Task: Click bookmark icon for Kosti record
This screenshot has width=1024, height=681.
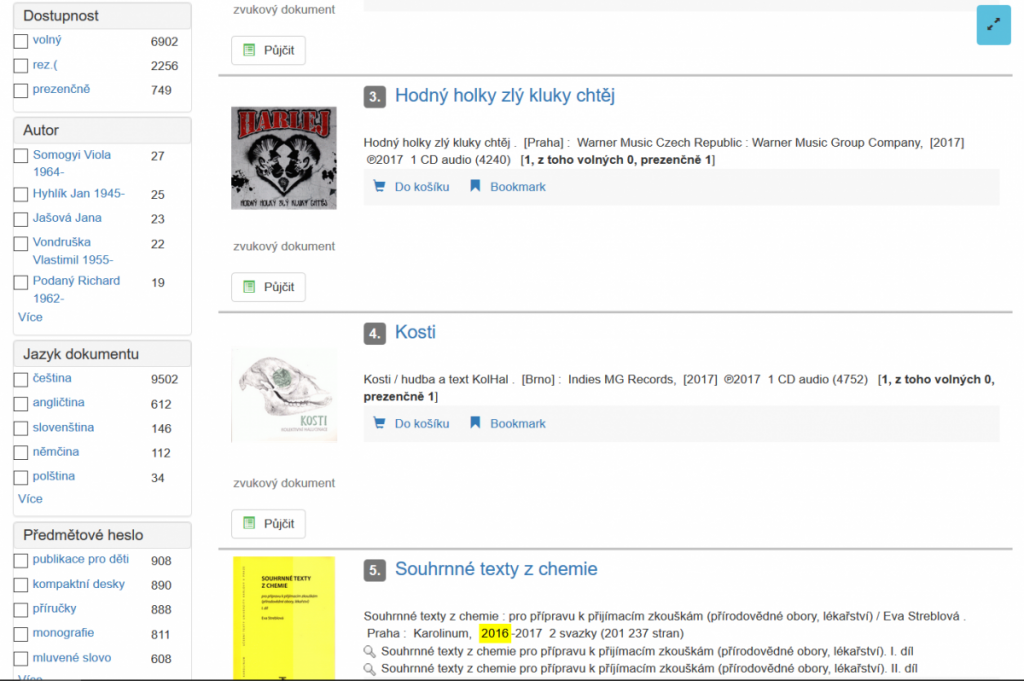Action: [x=476, y=423]
